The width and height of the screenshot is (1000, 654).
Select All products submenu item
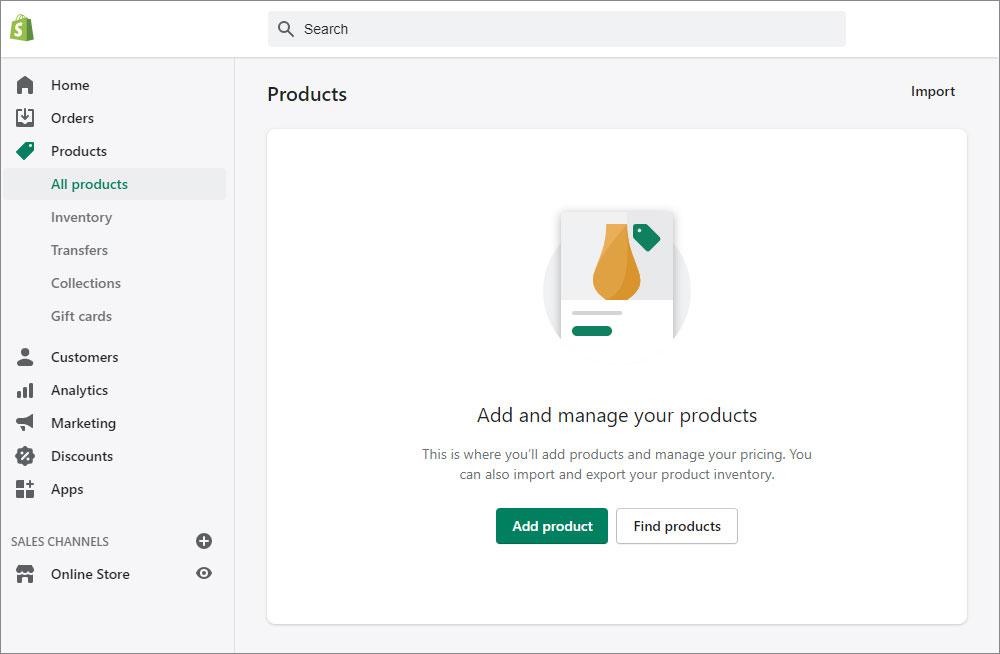(114, 184)
